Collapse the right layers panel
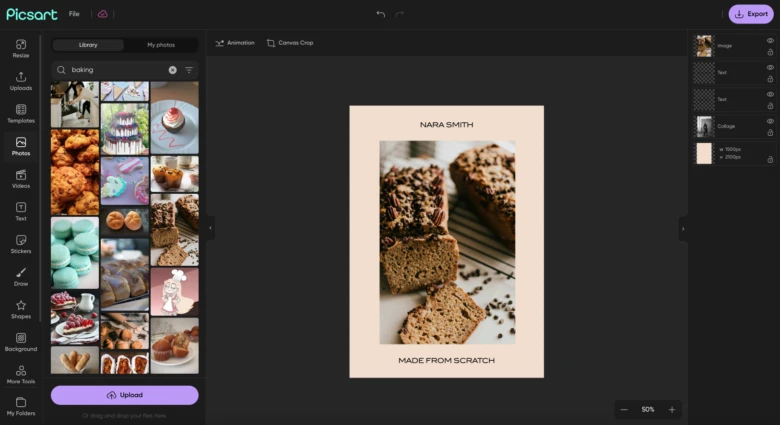The height and width of the screenshot is (425, 780). (683, 228)
